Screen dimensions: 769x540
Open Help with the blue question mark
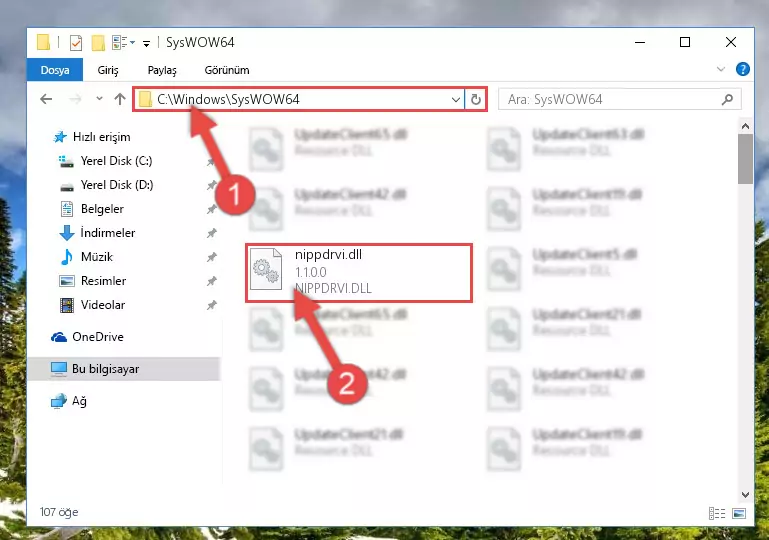point(743,69)
